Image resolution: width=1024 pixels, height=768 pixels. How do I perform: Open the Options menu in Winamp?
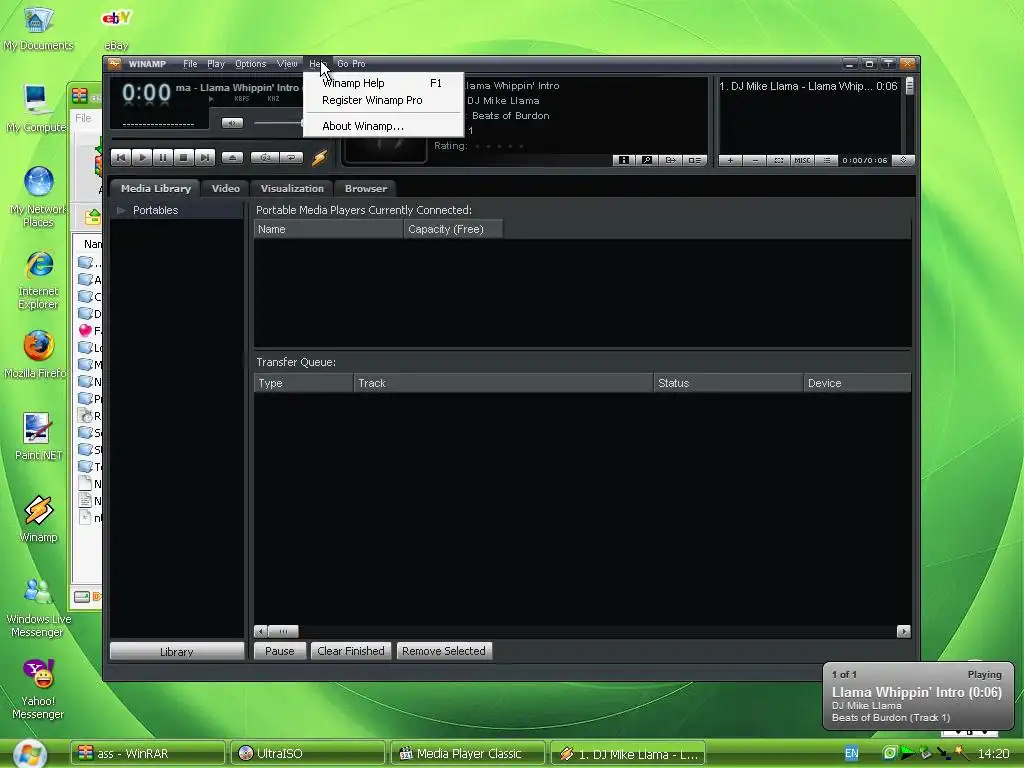(x=251, y=64)
